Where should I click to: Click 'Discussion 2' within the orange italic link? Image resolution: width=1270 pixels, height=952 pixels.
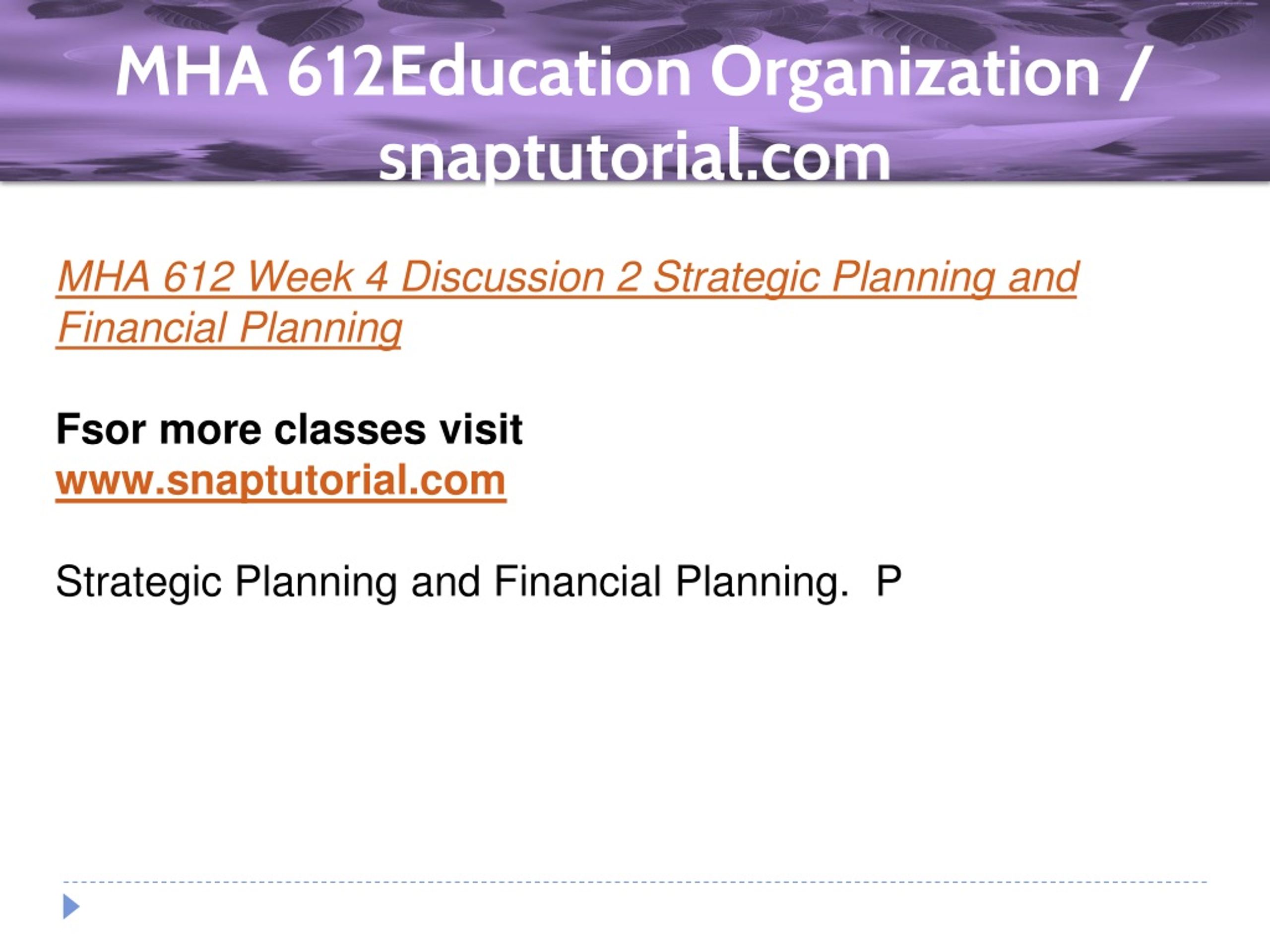click(x=519, y=277)
